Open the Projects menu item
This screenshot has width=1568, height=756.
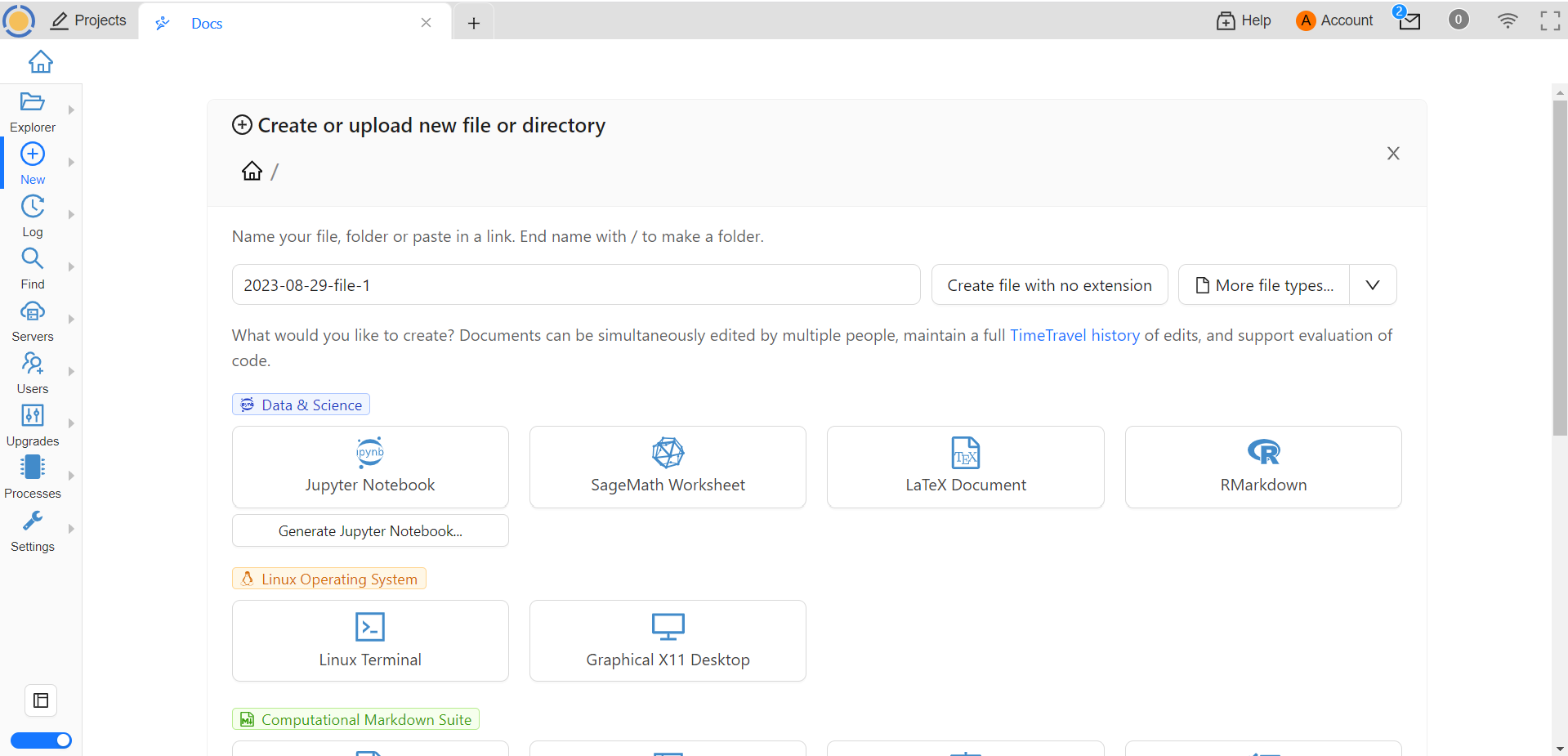pos(89,20)
